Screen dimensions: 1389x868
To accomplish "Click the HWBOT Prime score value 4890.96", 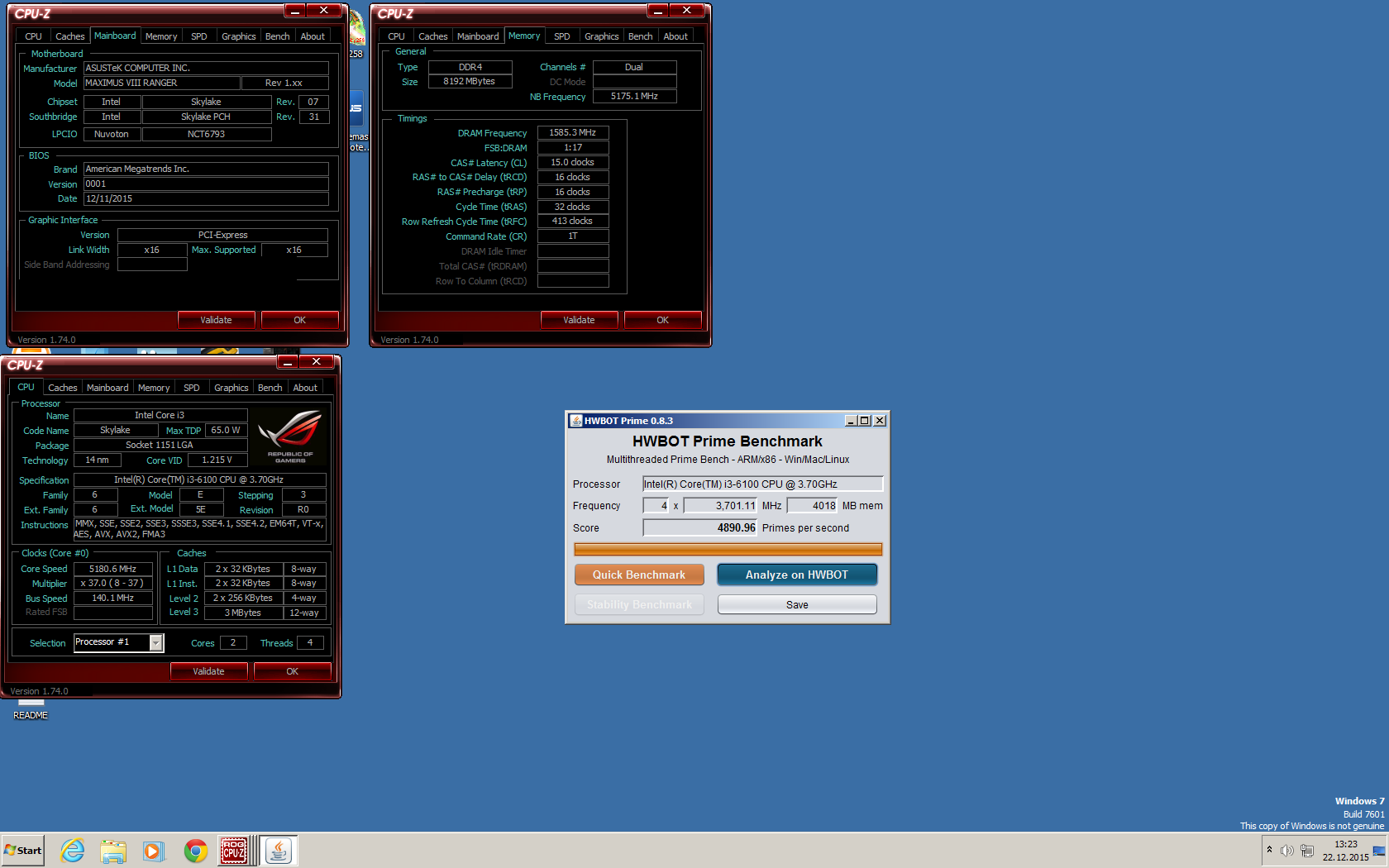I will tap(700, 528).
